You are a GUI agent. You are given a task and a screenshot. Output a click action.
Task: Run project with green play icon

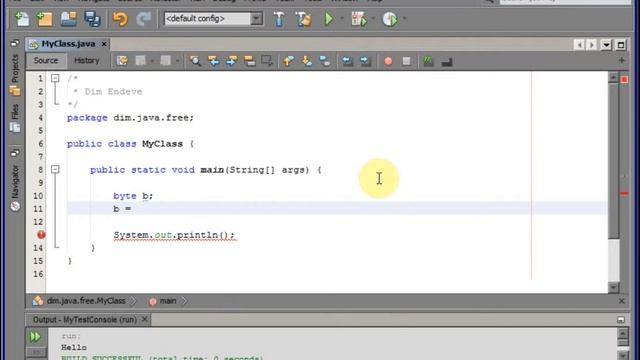tap(329, 19)
